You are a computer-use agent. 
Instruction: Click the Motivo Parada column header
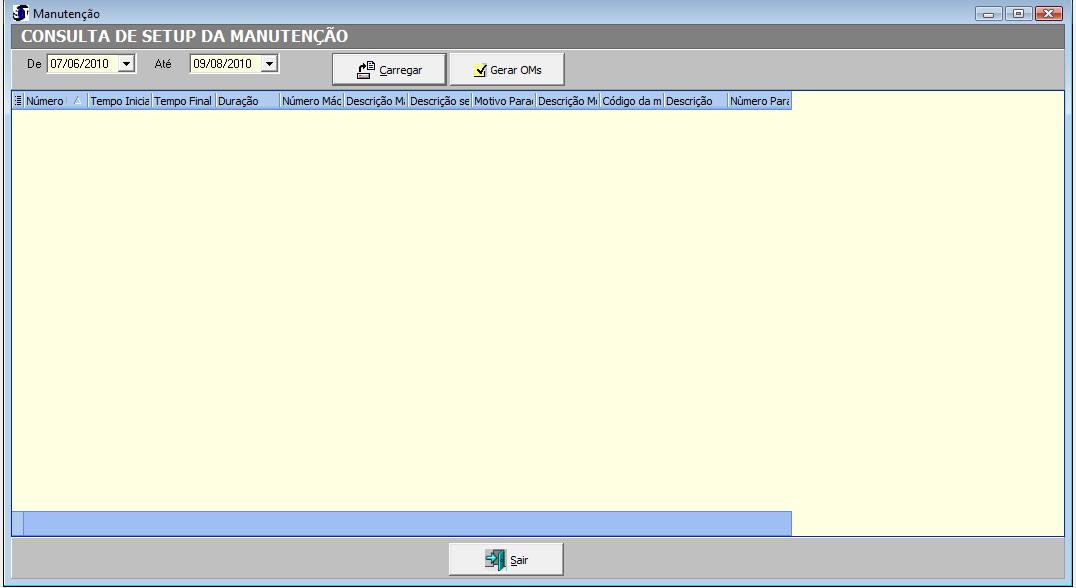point(503,101)
